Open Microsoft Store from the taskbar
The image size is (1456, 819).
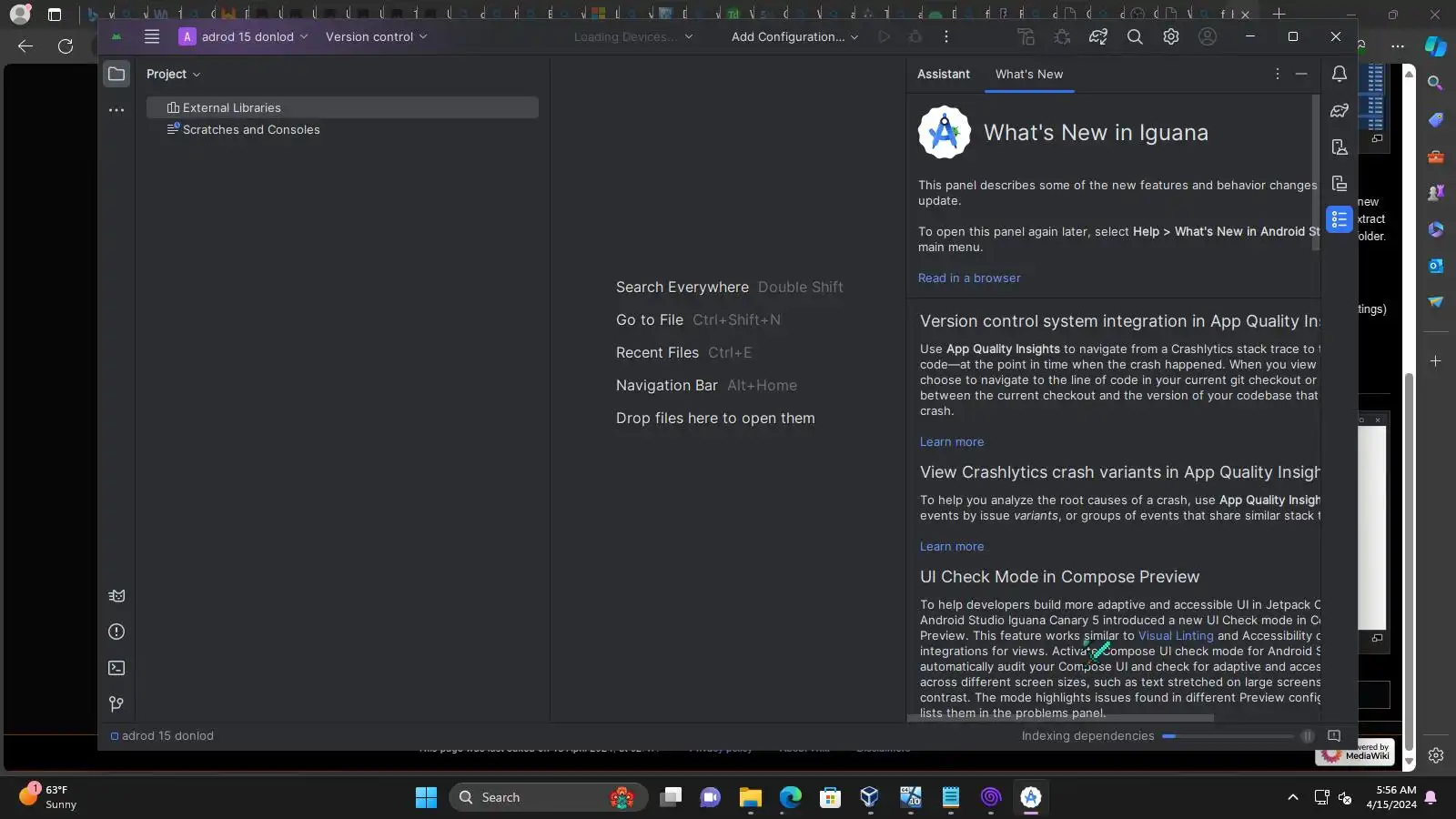(x=830, y=797)
